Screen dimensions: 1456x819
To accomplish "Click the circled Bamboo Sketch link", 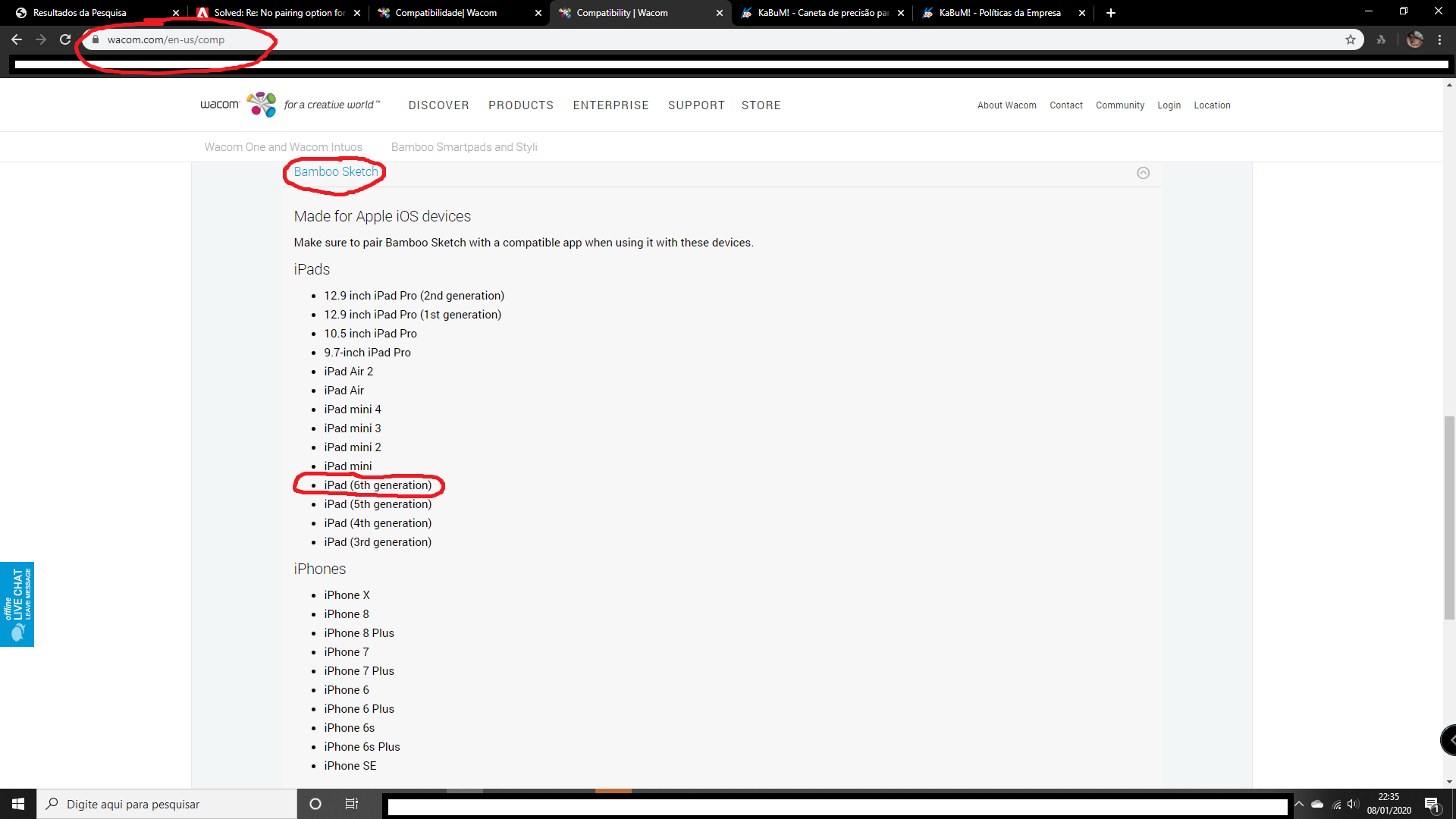I will tap(335, 172).
